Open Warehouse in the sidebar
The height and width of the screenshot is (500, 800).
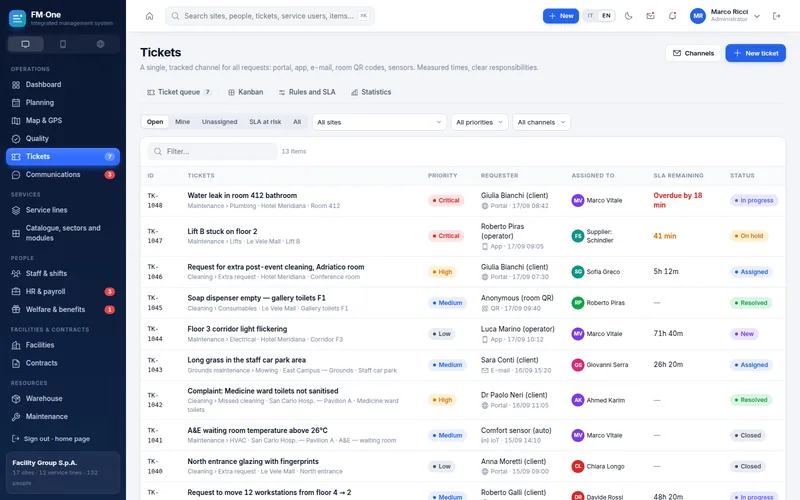point(63,398)
